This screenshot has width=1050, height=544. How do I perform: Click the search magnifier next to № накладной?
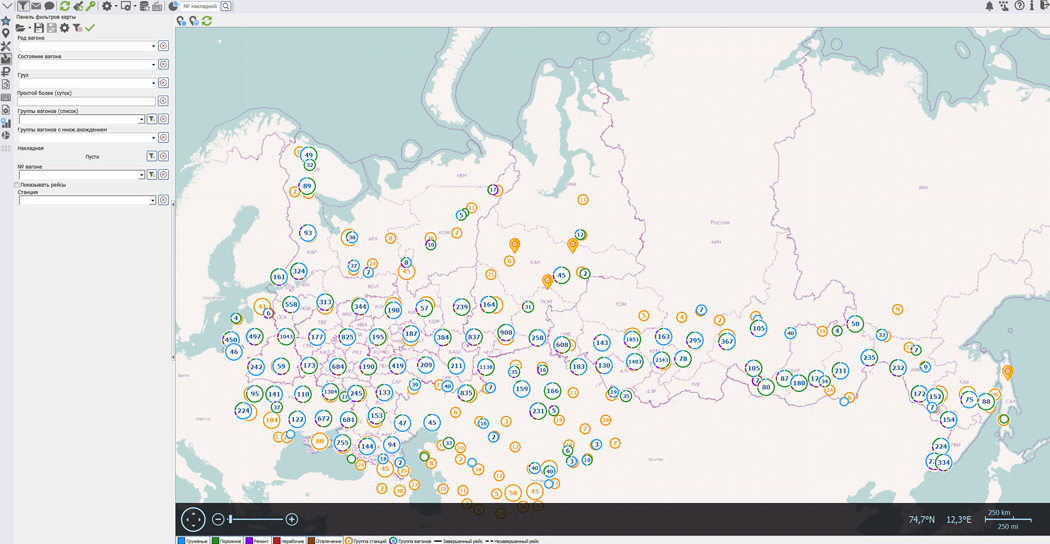click(226, 6)
